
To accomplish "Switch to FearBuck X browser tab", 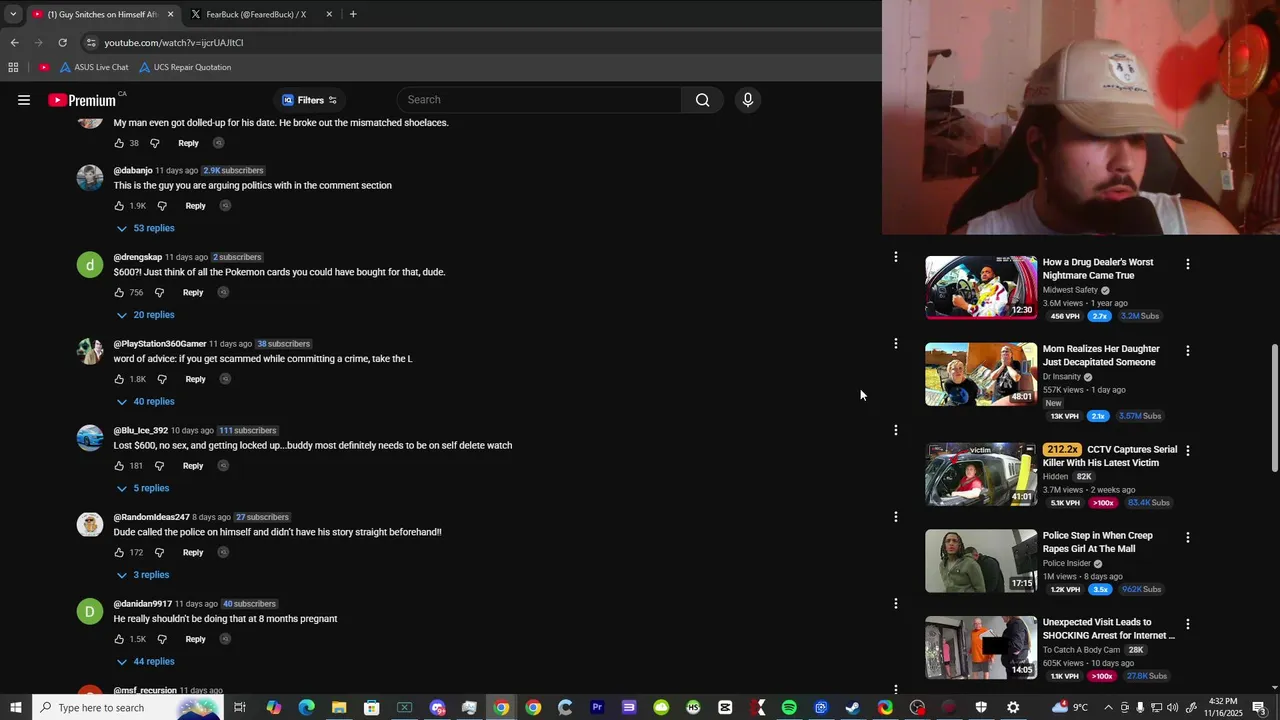I will (255, 14).
